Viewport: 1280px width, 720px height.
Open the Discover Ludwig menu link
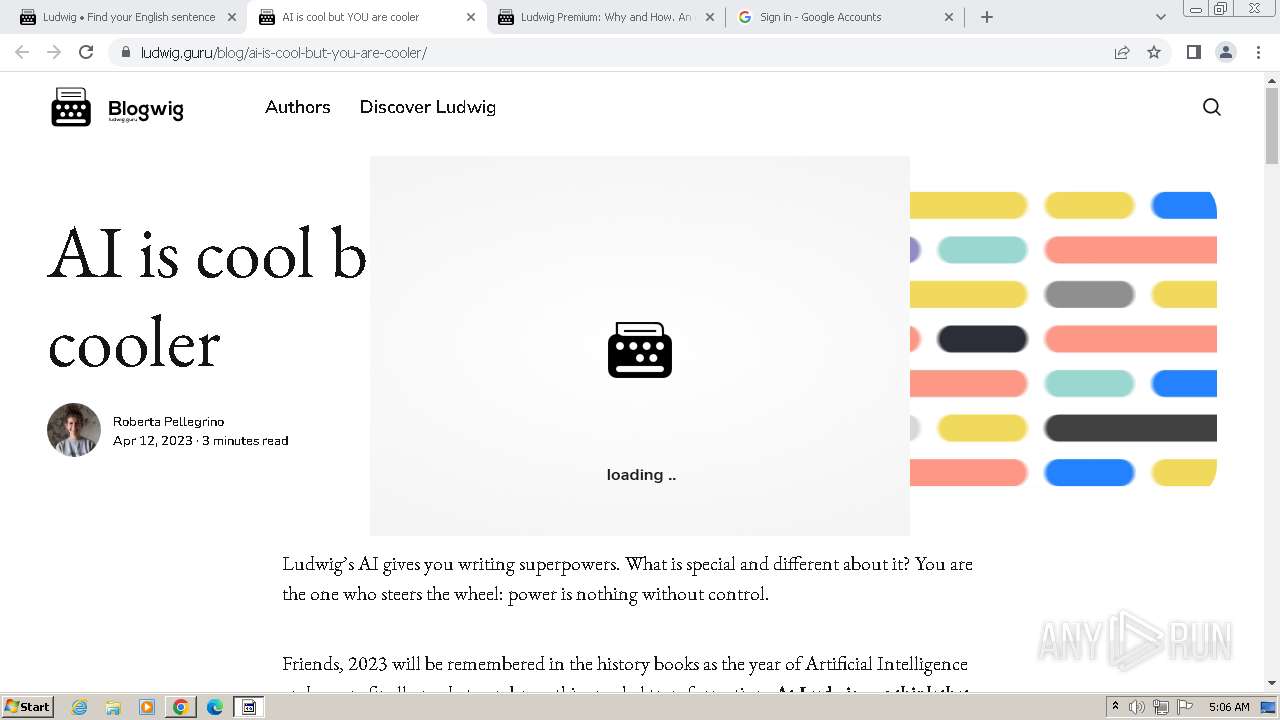pyautogui.click(x=428, y=107)
